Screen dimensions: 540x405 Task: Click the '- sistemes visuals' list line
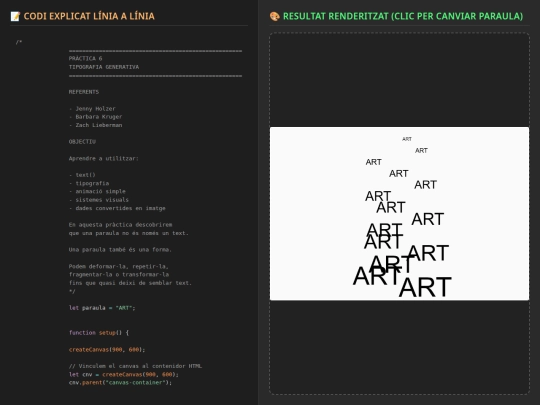click(99, 200)
